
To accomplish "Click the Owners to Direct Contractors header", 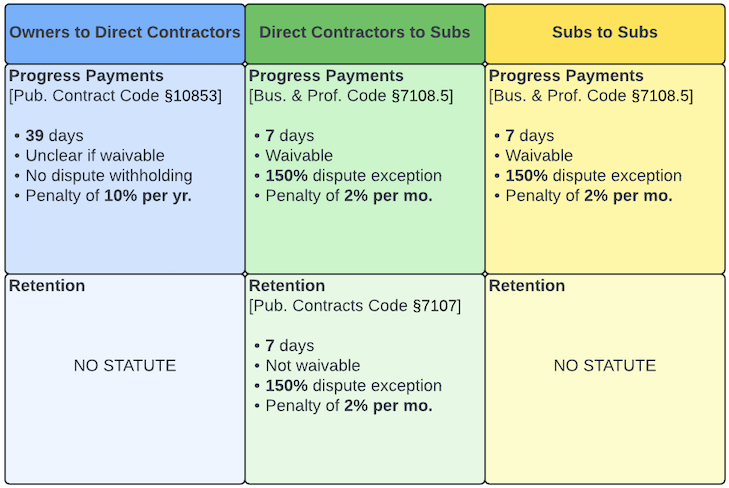I will (x=125, y=32).
